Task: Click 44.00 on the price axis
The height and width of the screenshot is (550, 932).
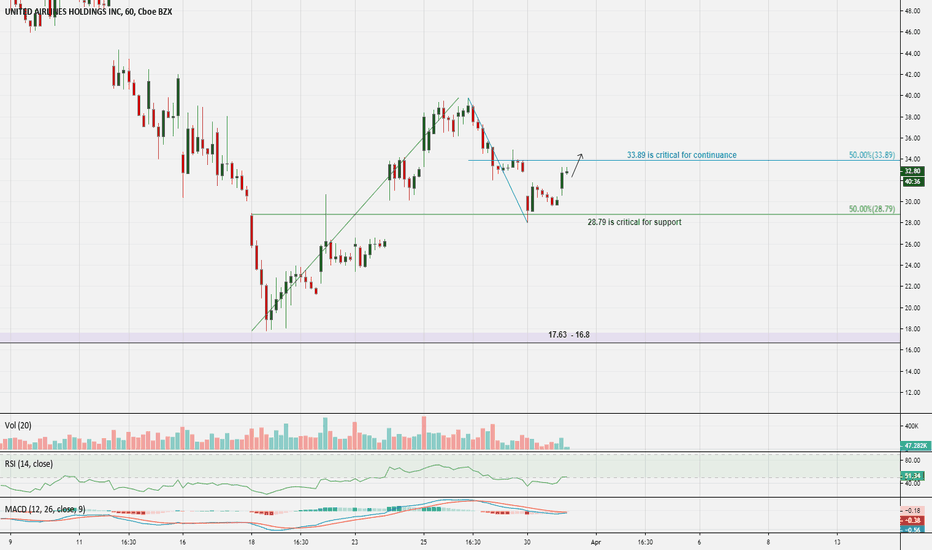Action: tap(912, 54)
